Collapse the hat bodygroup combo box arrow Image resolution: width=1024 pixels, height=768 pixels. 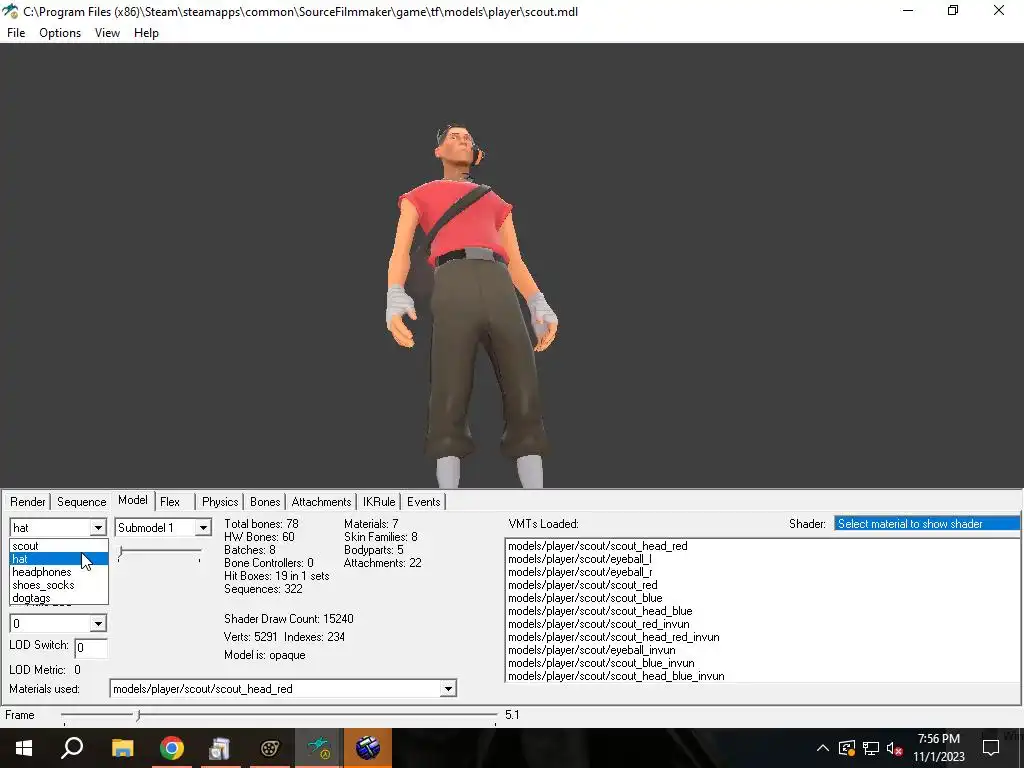coord(98,528)
